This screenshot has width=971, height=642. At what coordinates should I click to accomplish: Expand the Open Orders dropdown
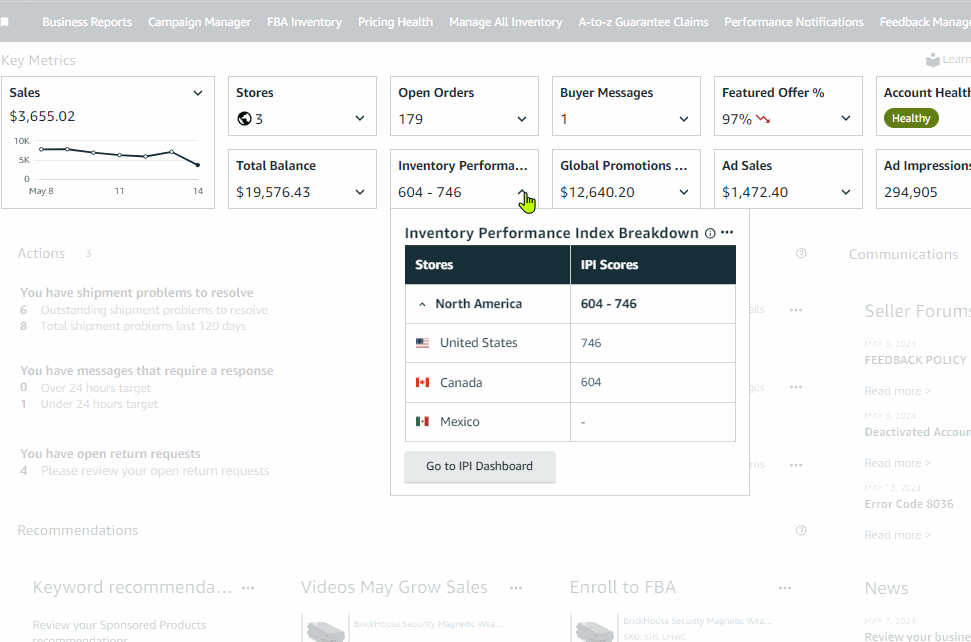coord(522,119)
